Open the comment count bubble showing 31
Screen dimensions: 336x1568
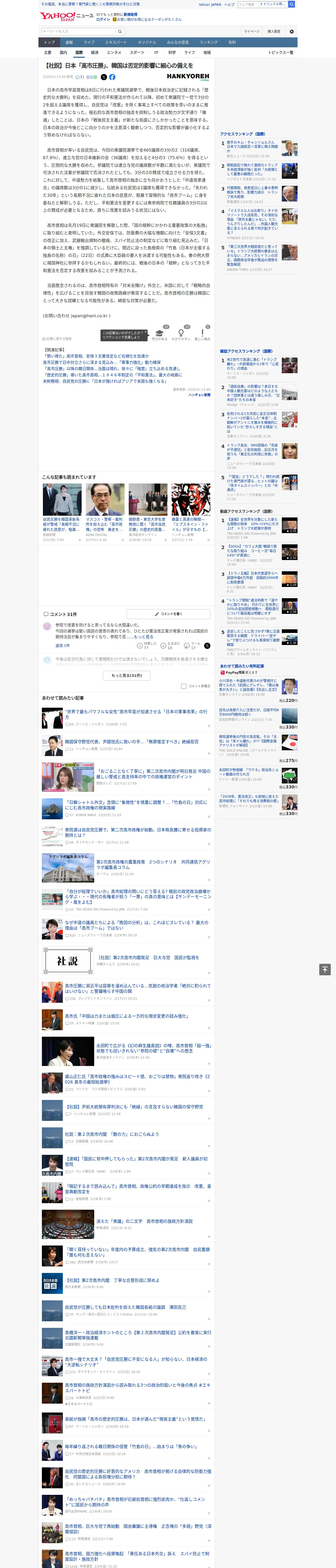tap(80, 77)
